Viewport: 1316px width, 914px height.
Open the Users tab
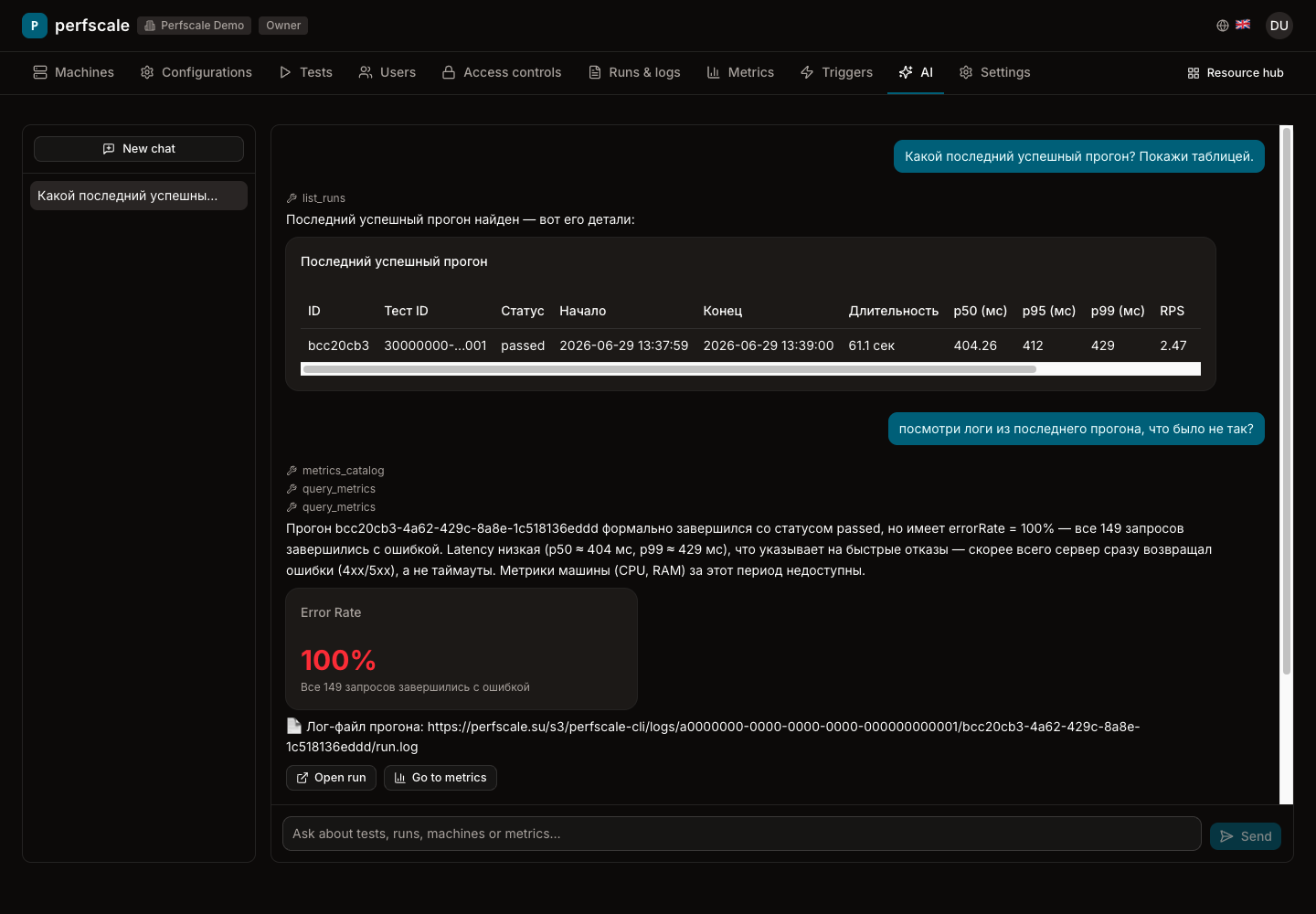[x=387, y=72]
